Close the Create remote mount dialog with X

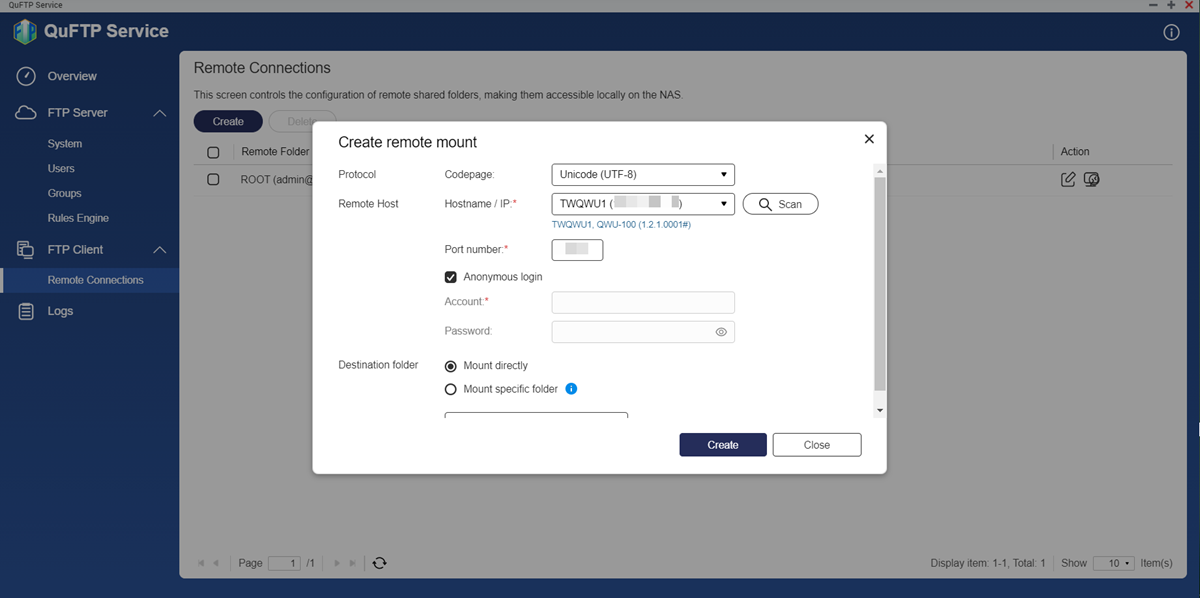coord(869,139)
